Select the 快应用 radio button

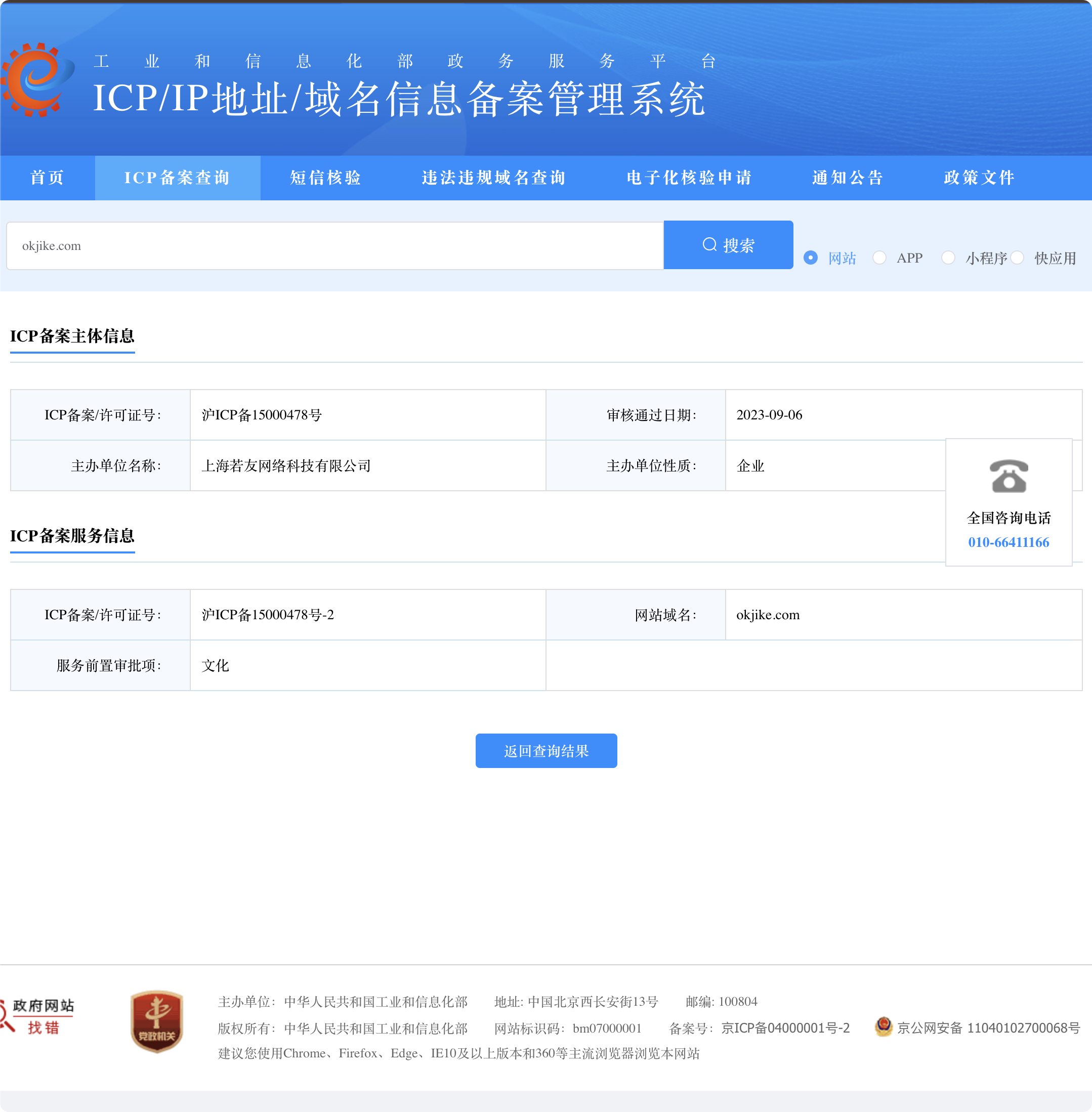(1017, 258)
